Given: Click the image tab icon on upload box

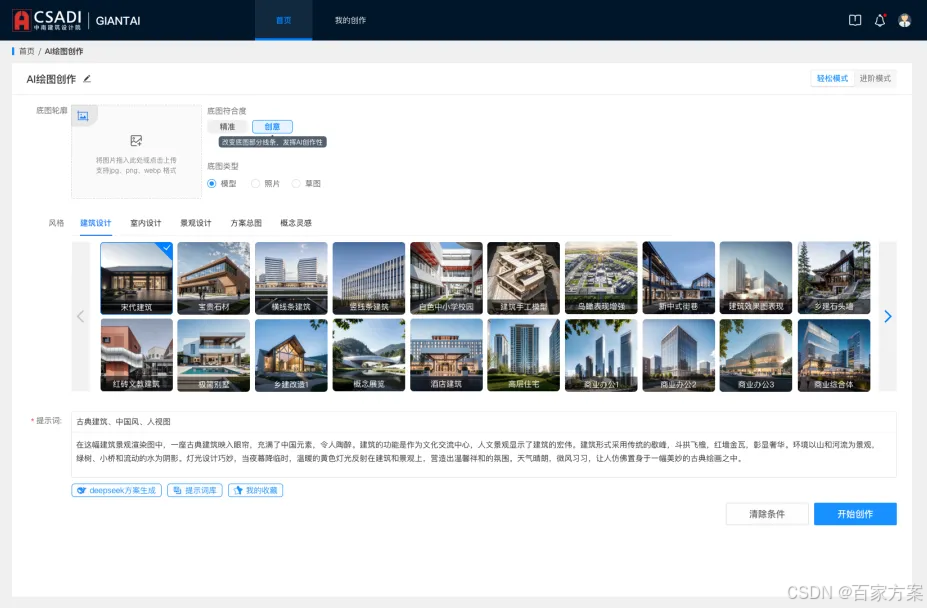Looking at the screenshot, I should [83, 116].
